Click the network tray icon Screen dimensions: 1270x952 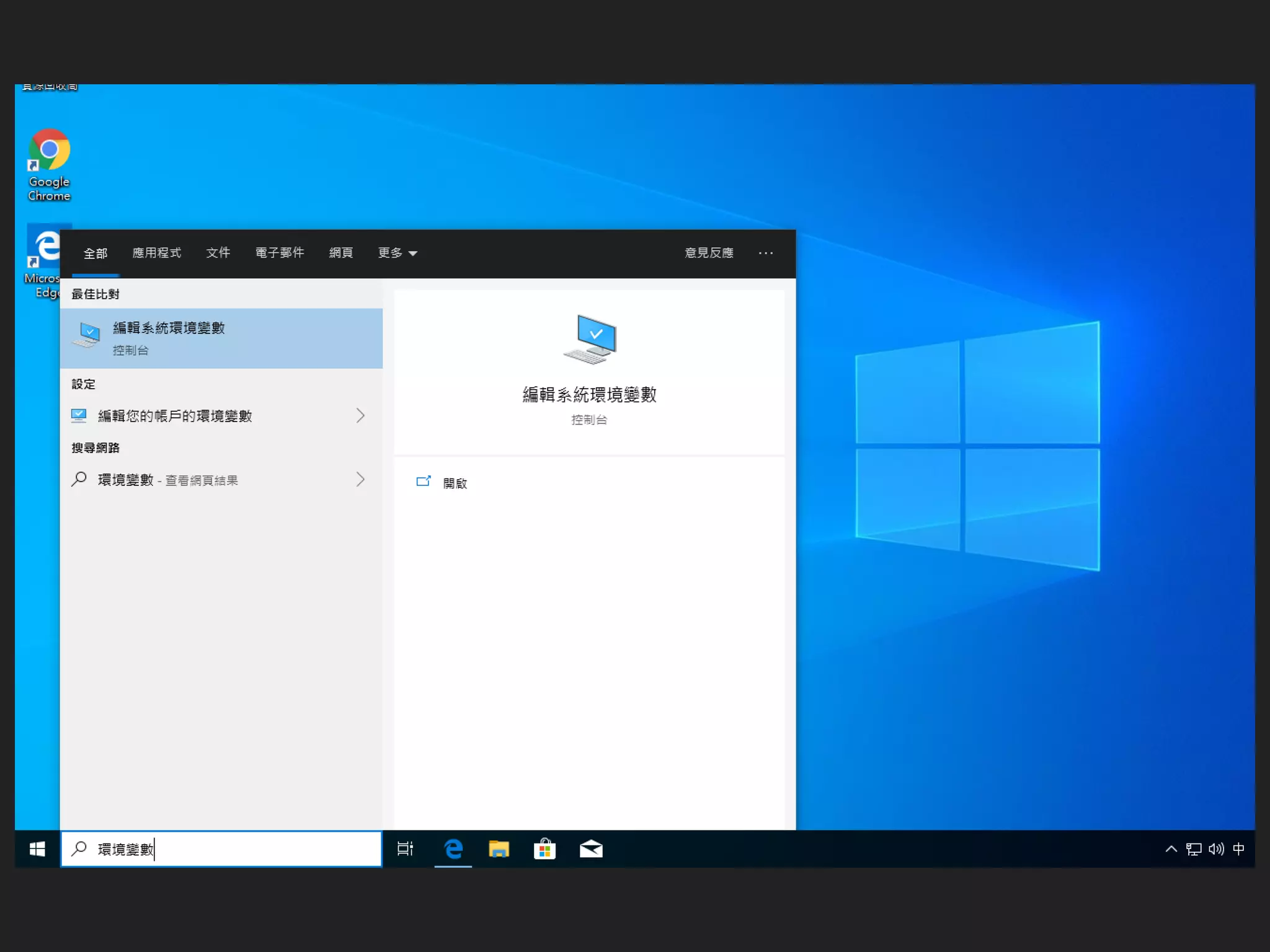pyautogui.click(x=1193, y=848)
